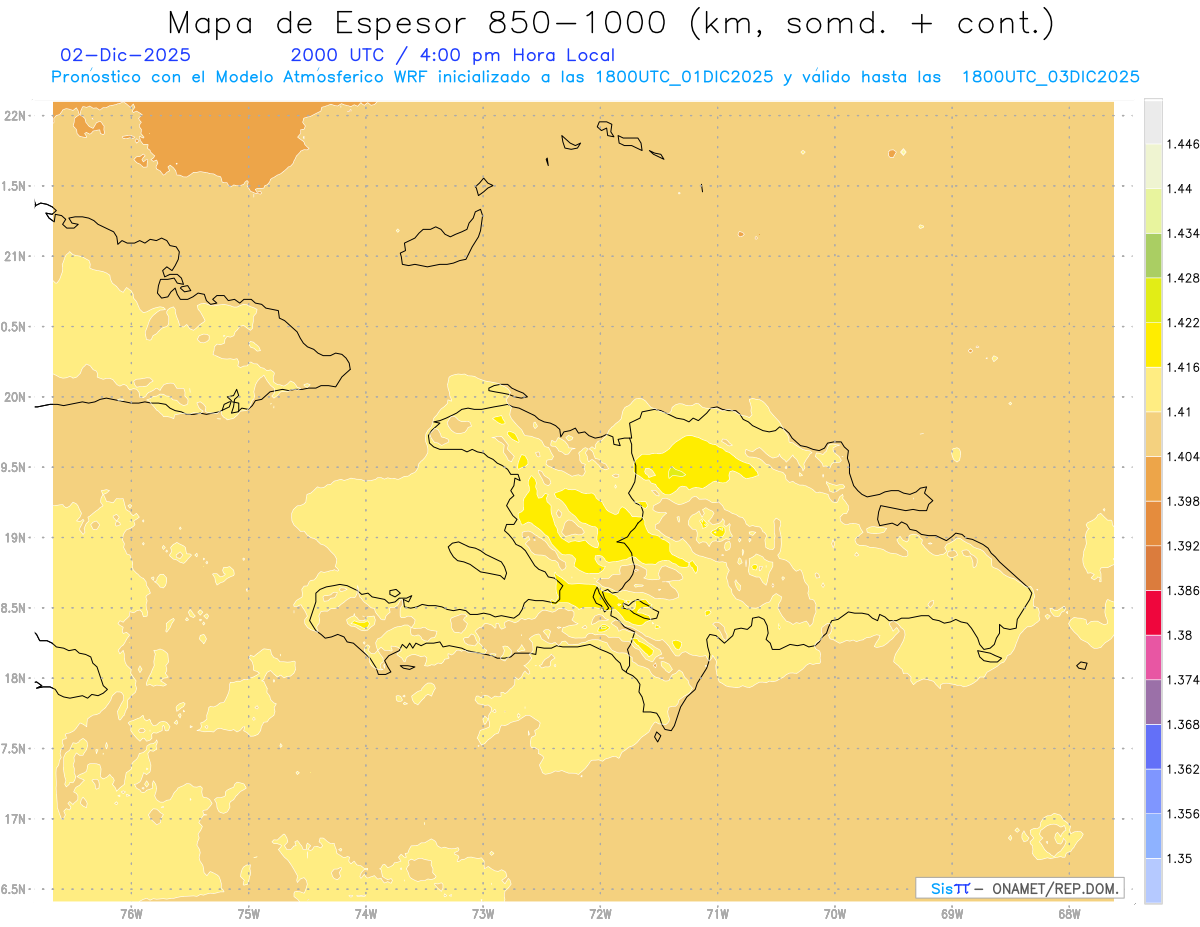The height and width of the screenshot is (927, 1200).
Task: Click the 76W longitude label
Action: pos(131,913)
